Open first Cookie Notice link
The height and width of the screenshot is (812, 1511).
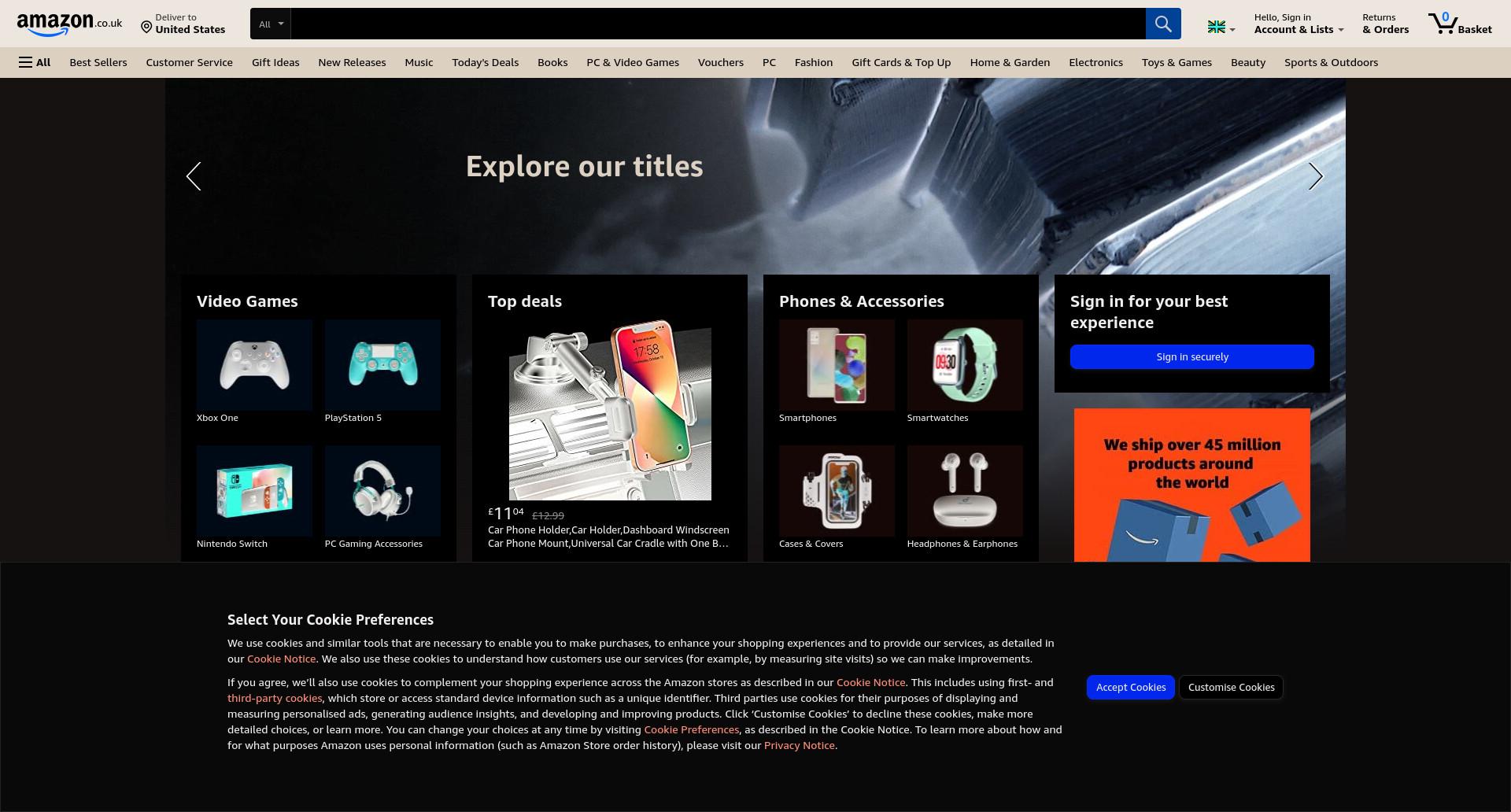point(281,659)
